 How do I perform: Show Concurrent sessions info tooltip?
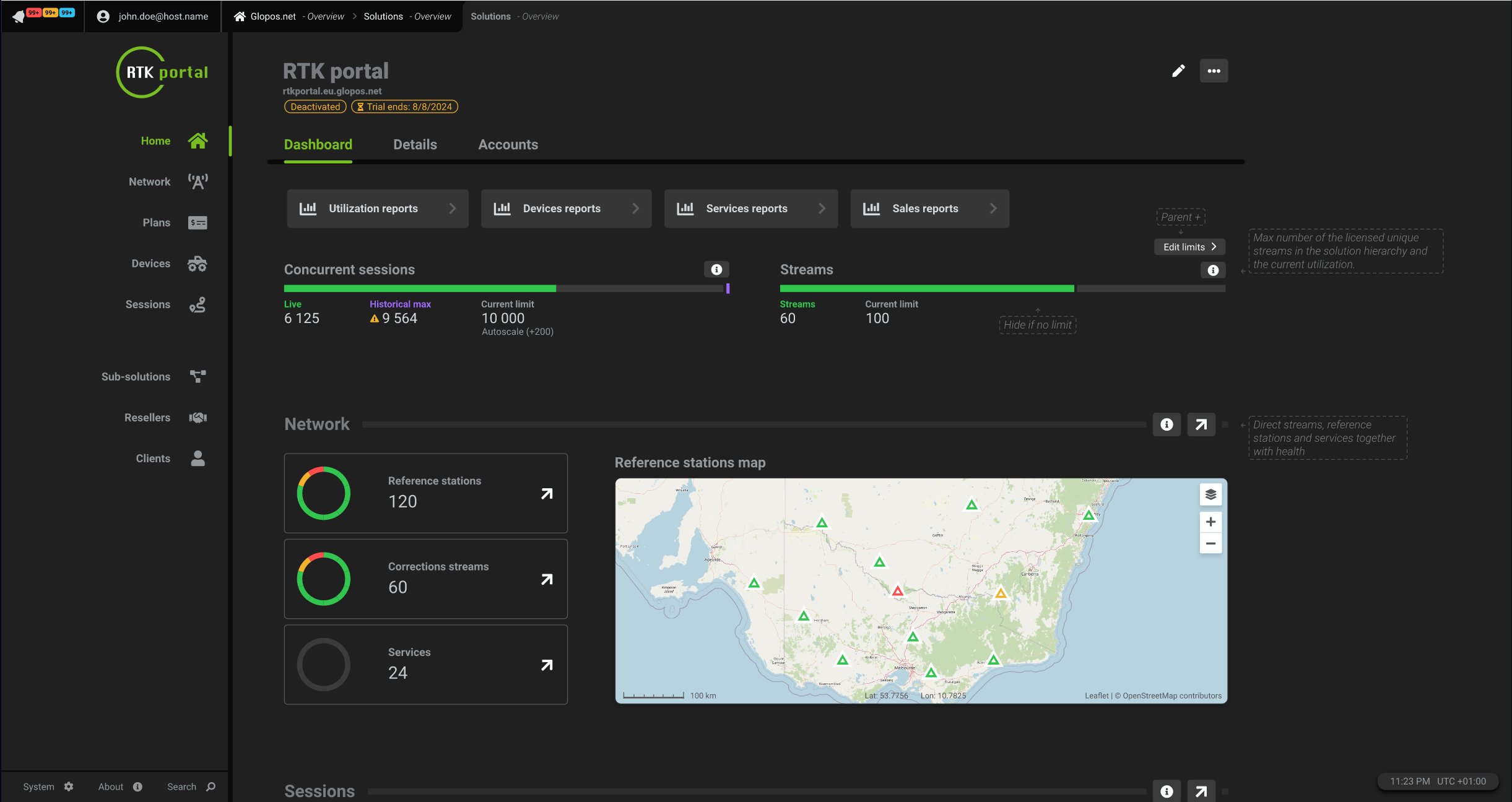click(716, 269)
